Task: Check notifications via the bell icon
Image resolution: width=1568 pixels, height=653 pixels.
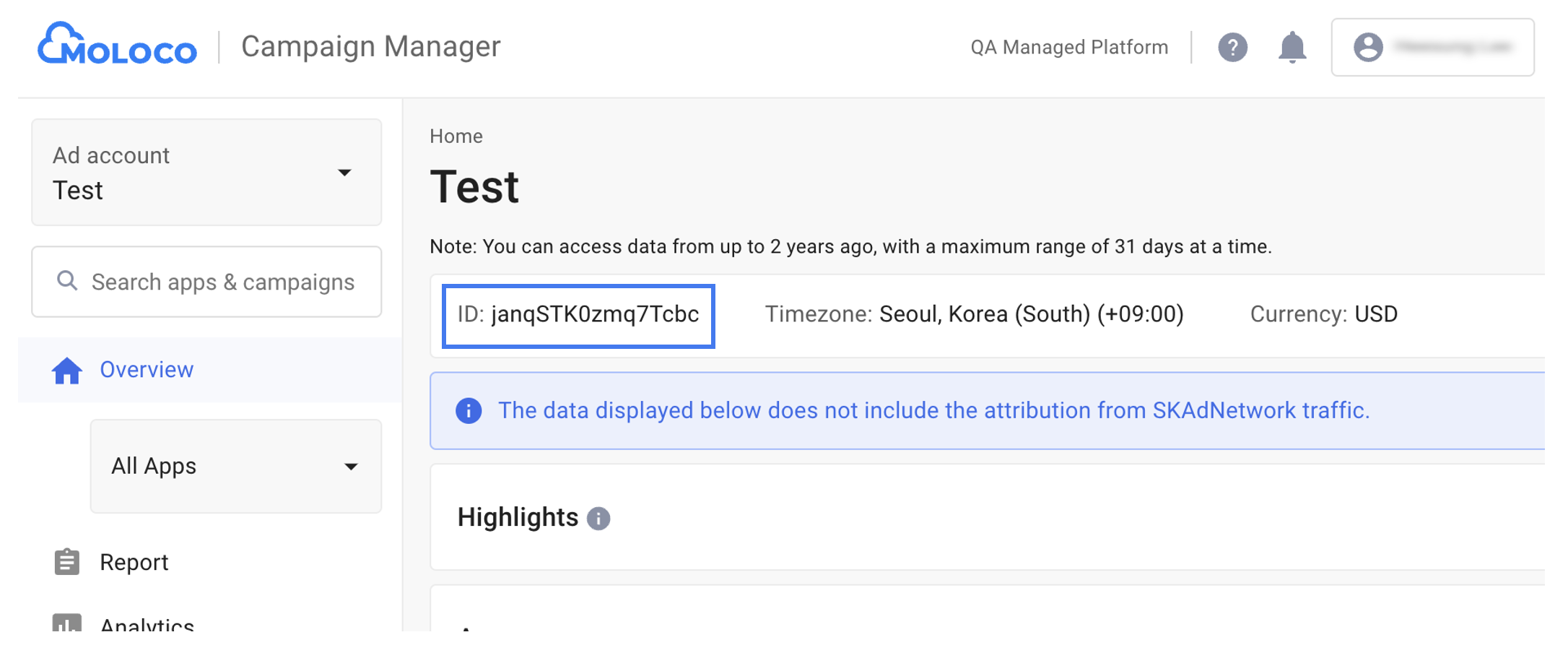Action: [x=1292, y=47]
